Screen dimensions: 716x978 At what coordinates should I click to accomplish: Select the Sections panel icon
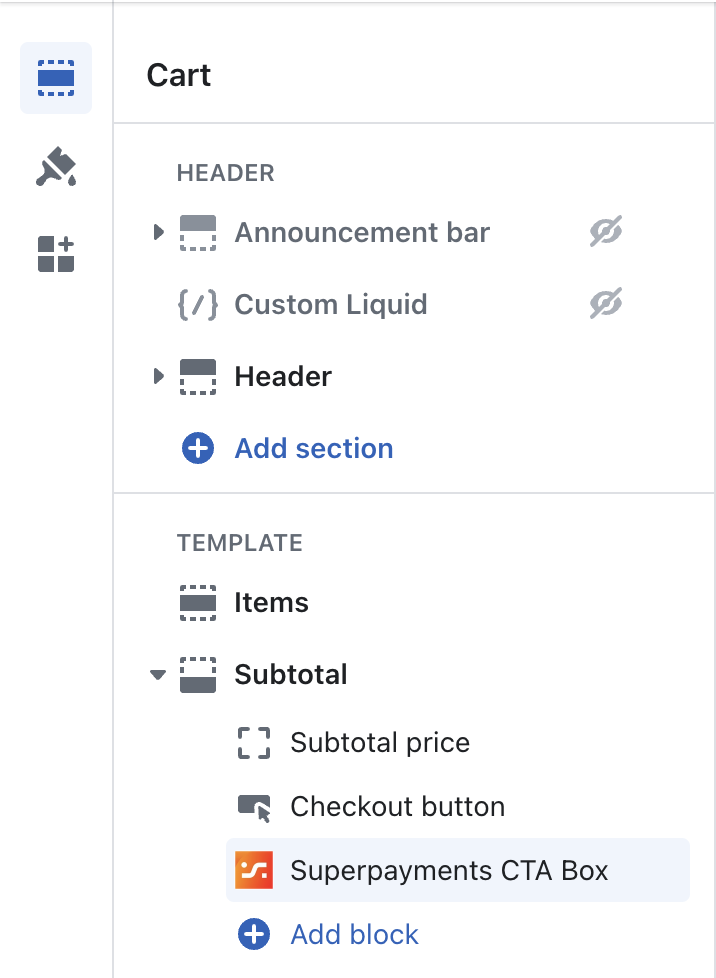click(x=55, y=75)
